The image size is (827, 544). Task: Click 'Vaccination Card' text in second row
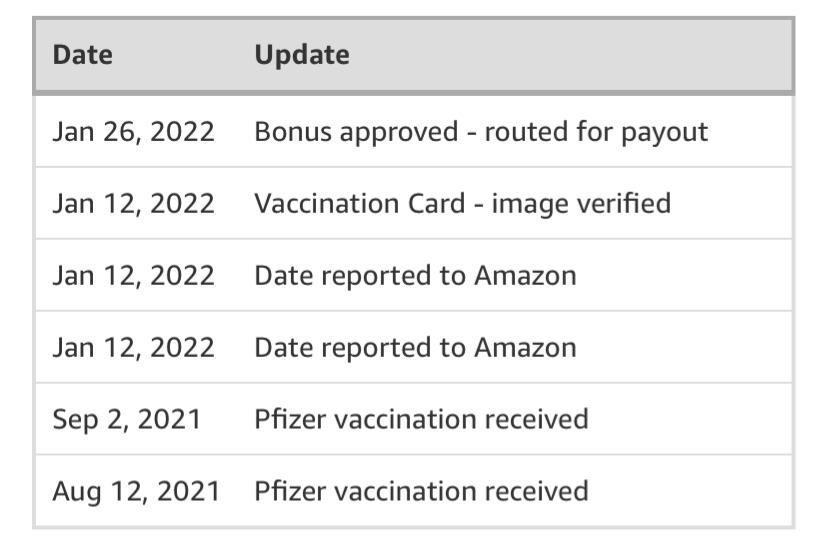tap(359, 203)
